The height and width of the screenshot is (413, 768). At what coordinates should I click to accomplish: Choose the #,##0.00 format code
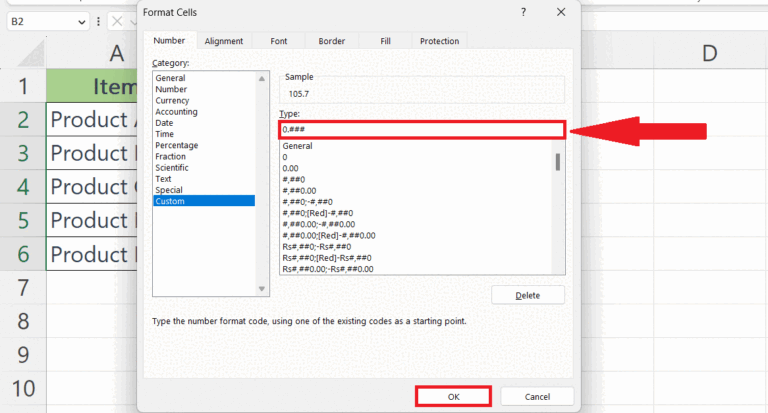(299, 191)
